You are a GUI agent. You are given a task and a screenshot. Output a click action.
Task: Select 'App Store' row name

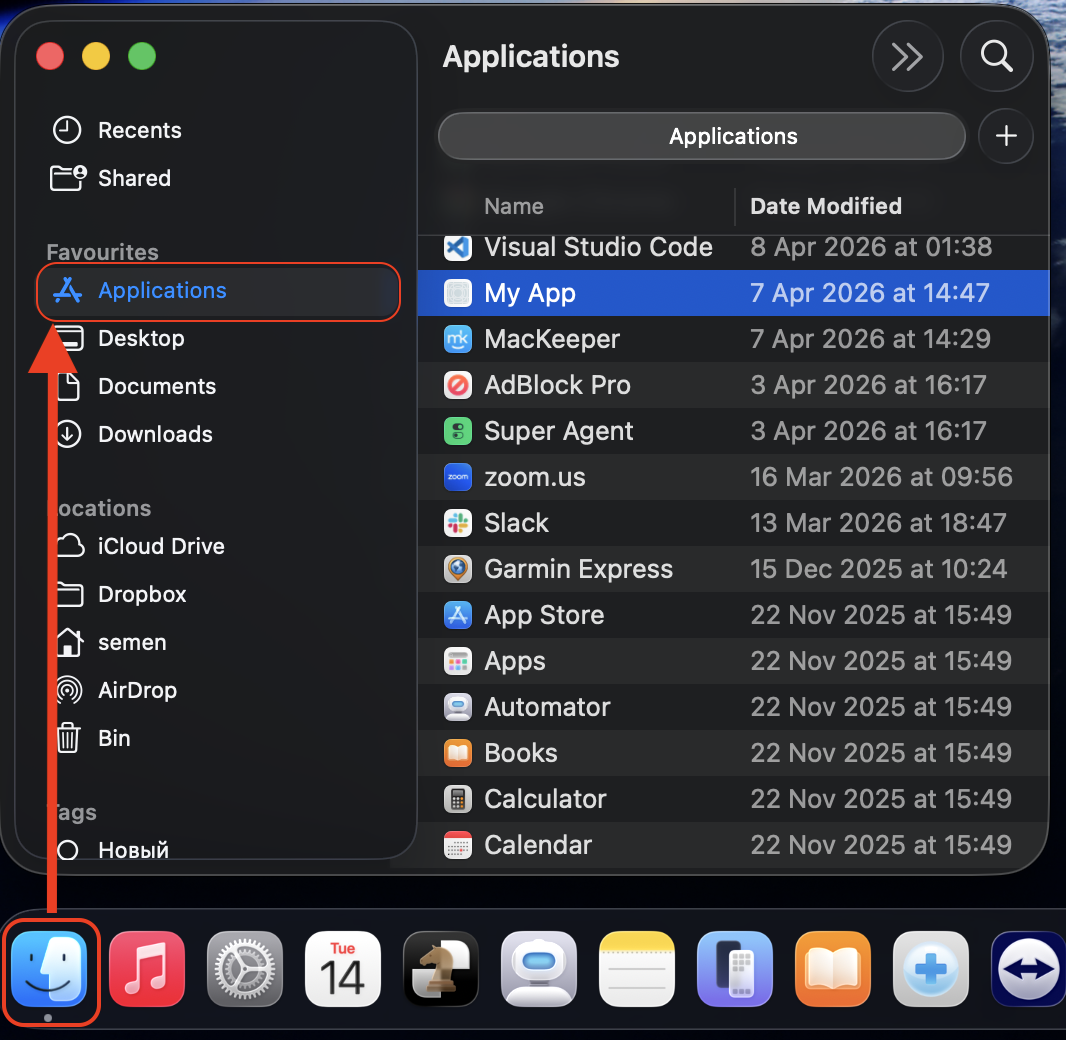coord(544,615)
